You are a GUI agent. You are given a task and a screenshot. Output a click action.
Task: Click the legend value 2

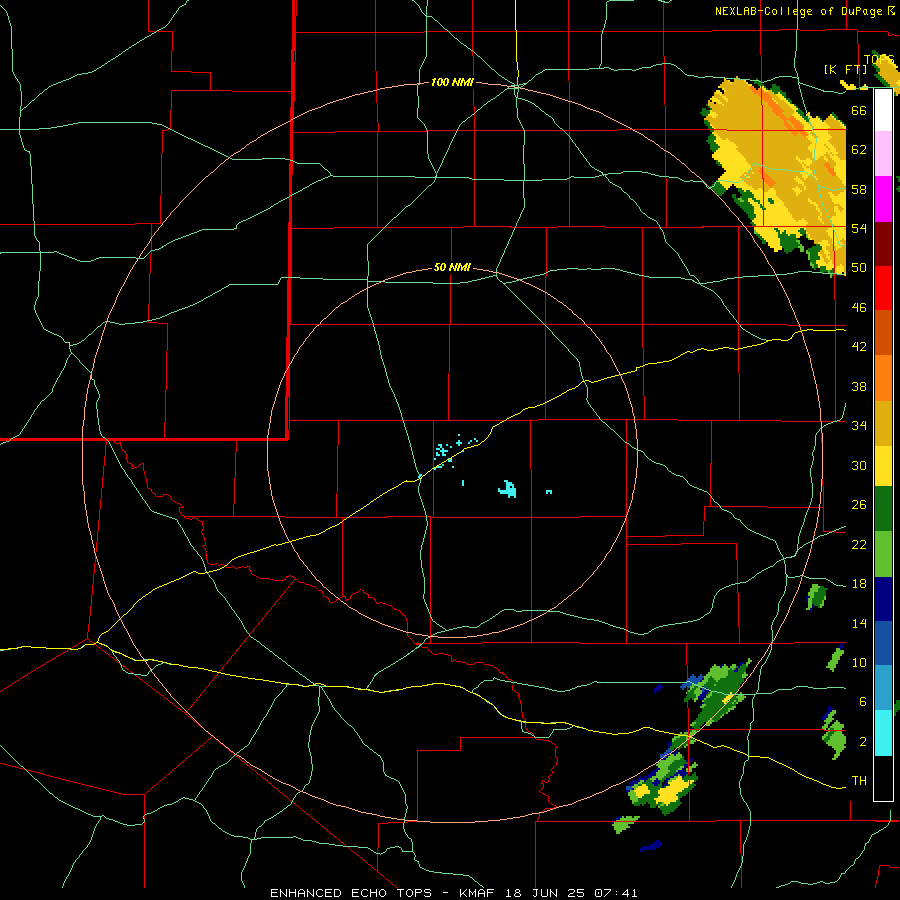(862, 742)
